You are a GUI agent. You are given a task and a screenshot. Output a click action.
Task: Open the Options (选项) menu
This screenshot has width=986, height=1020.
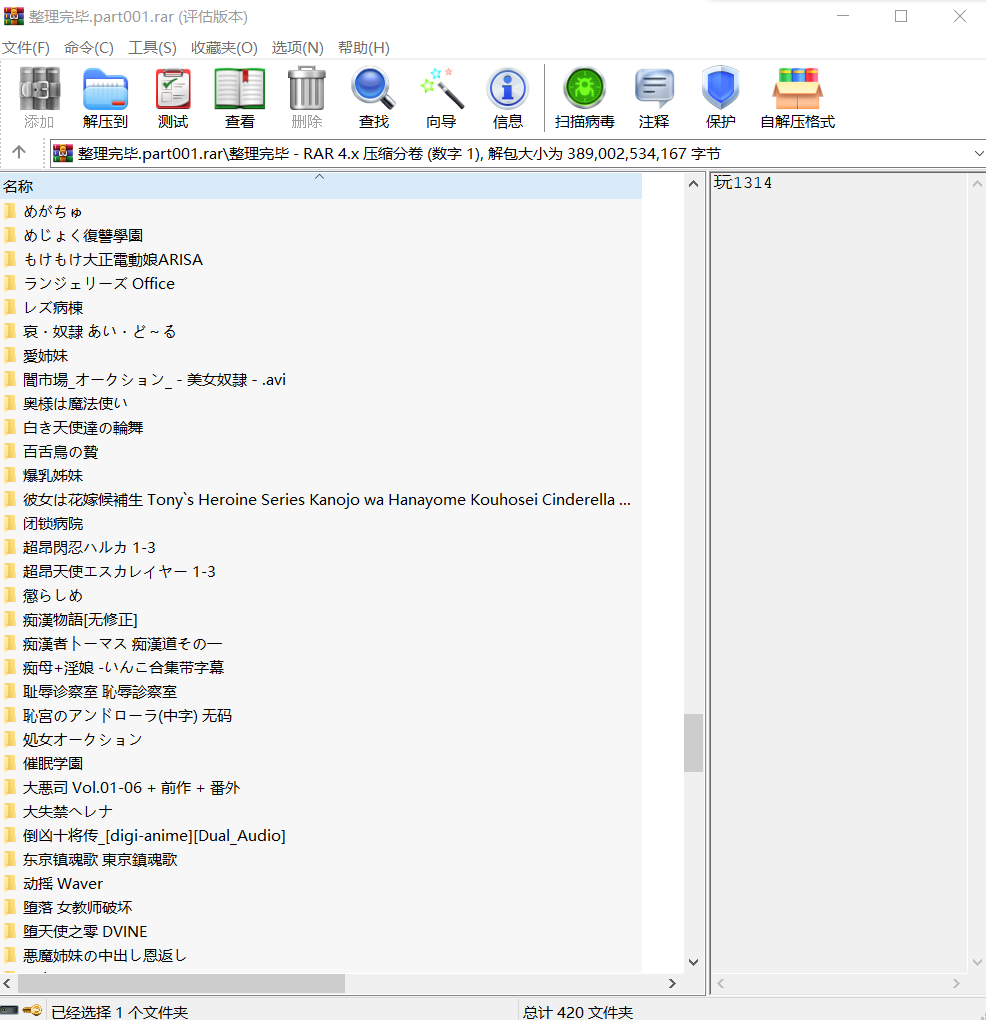pos(297,47)
